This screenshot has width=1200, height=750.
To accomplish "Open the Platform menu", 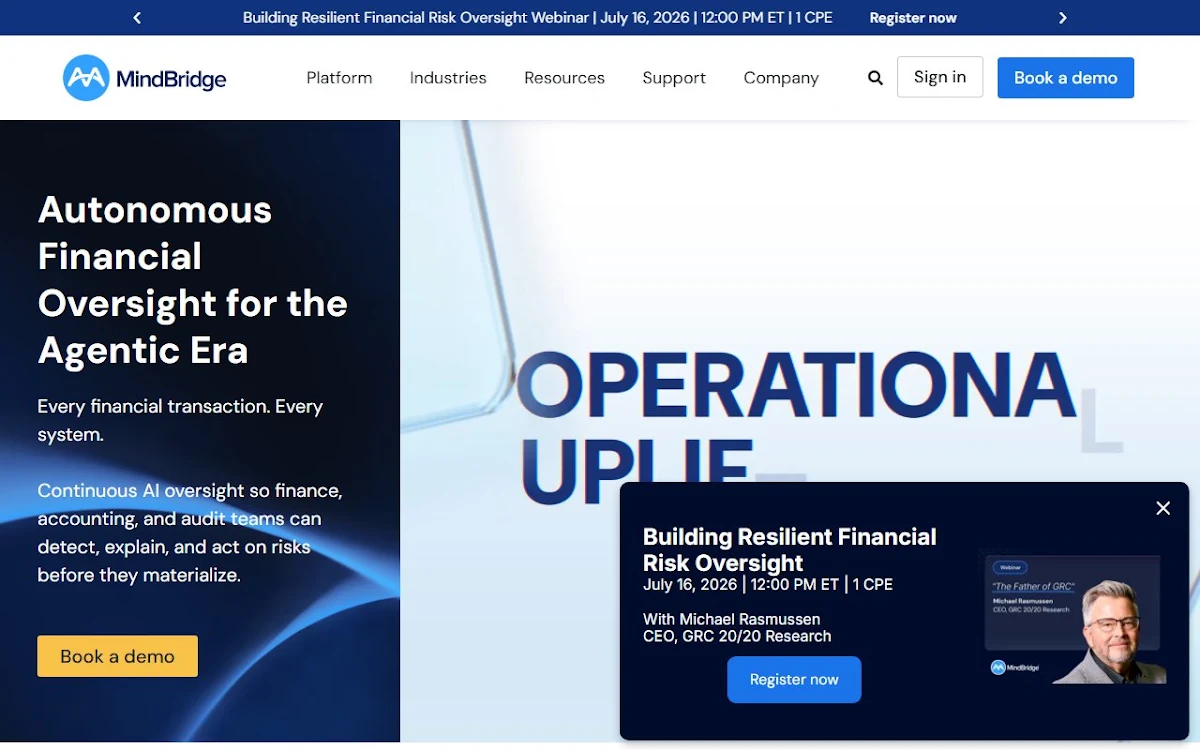I will point(339,78).
